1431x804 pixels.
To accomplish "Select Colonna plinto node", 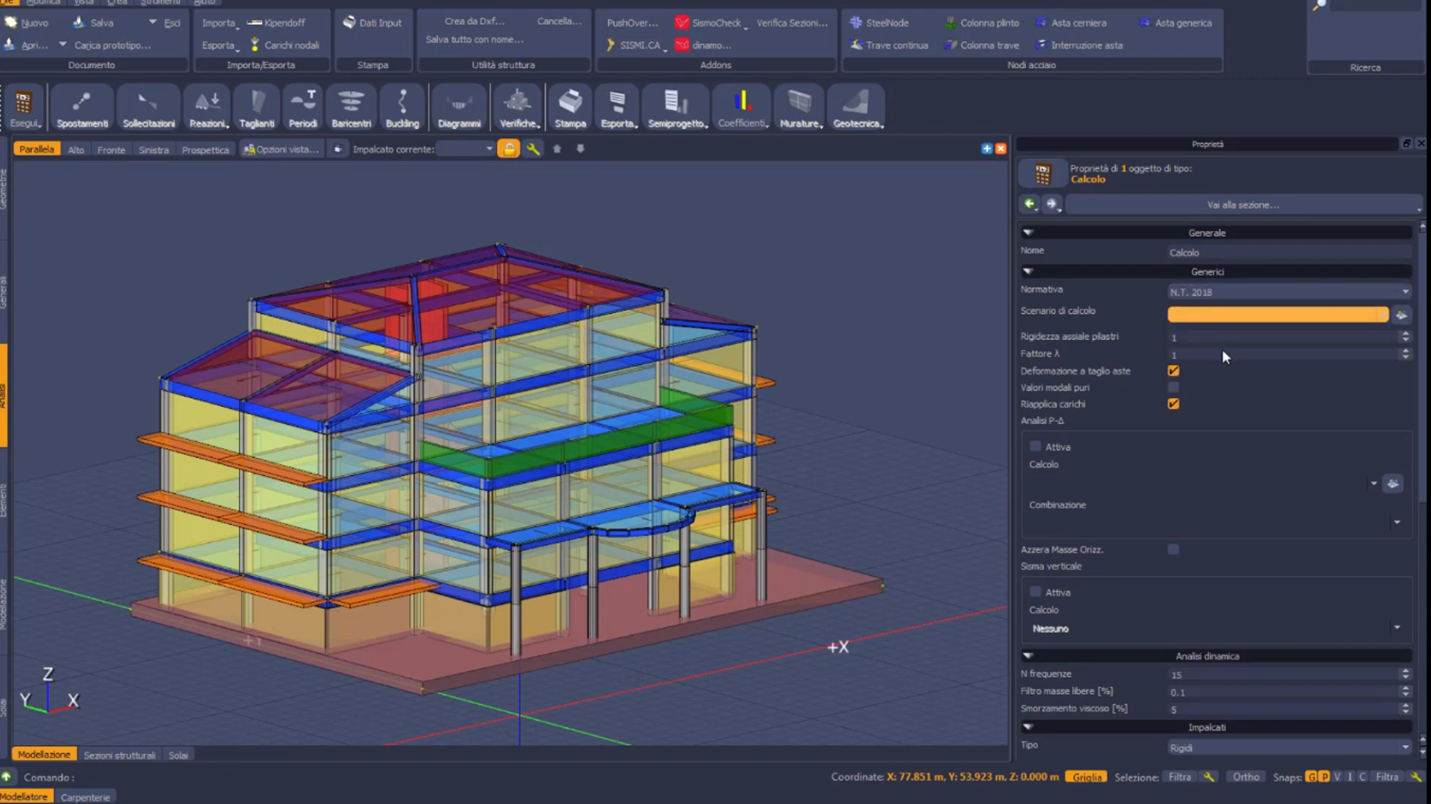I will (x=982, y=22).
